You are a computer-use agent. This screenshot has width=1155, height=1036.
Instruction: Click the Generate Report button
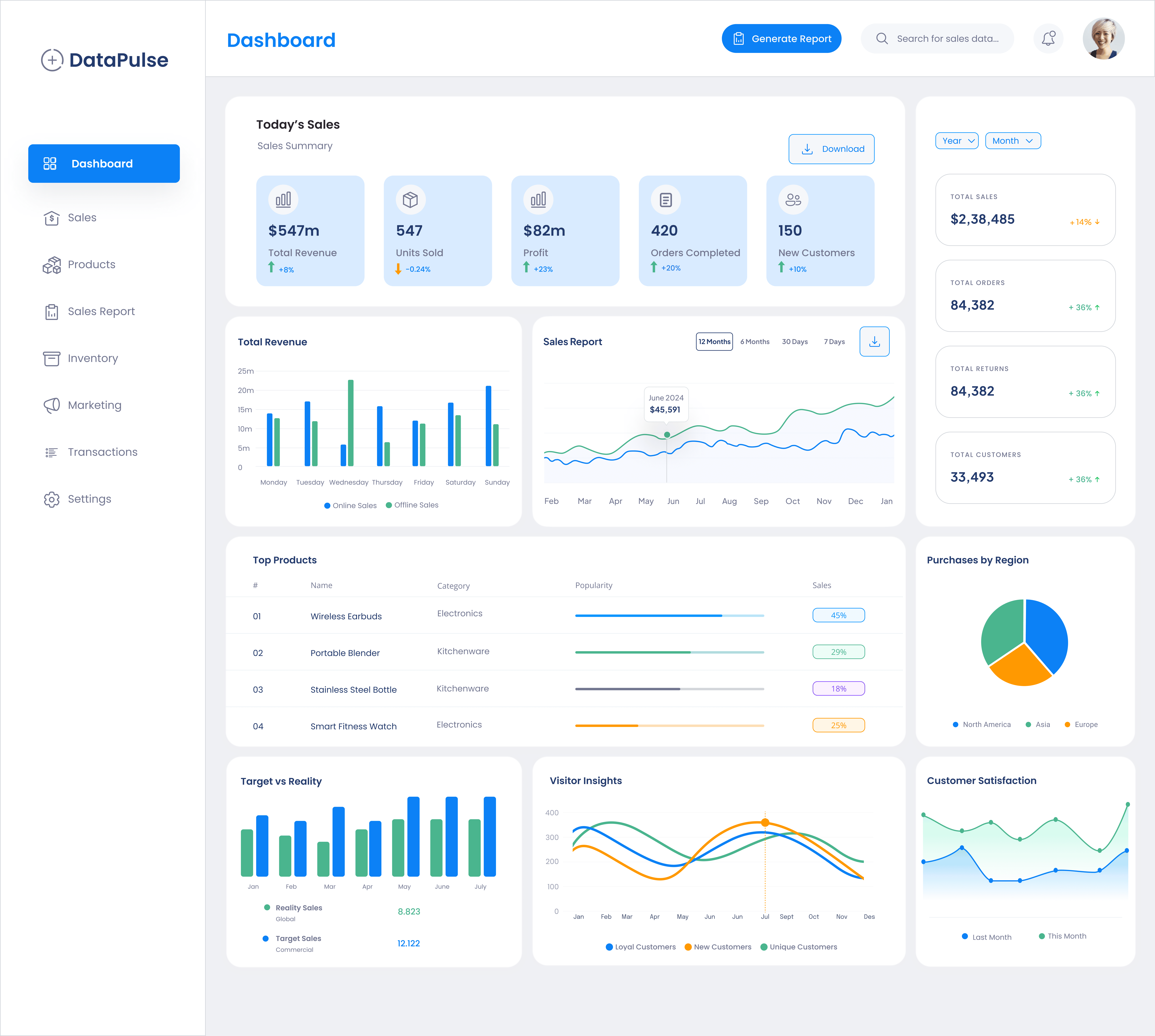coord(781,39)
